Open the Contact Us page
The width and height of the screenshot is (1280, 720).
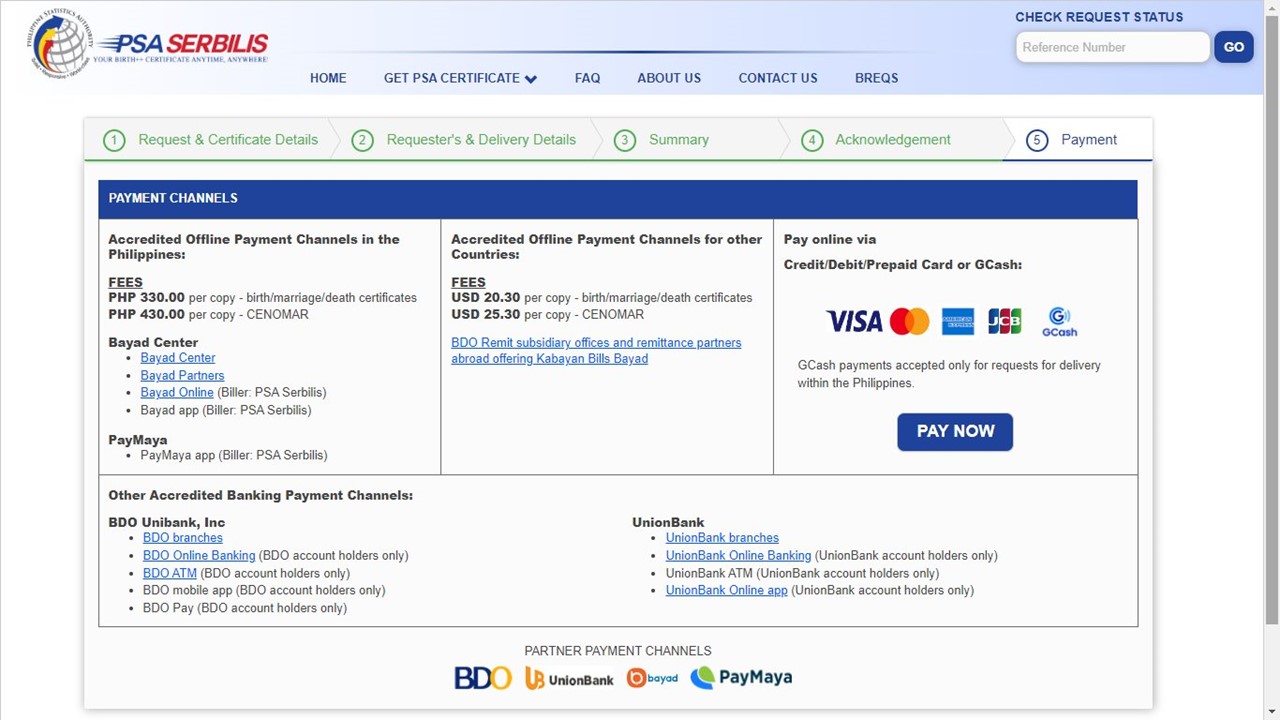click(x=778, y=78)
